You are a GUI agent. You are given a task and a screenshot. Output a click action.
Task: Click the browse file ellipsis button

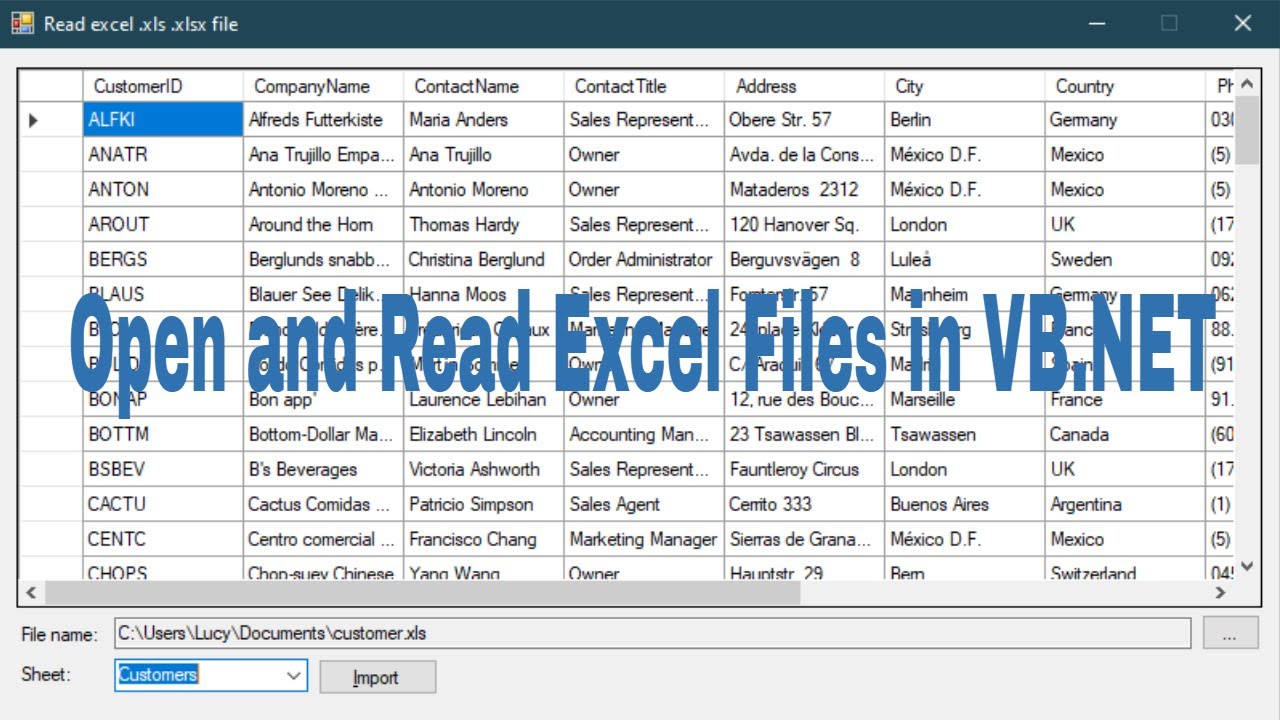(x=1230, y=633)
